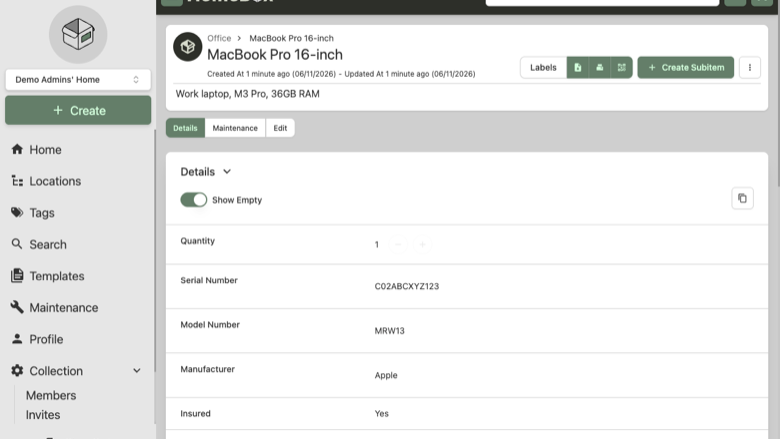Click the Collection gear icon
Viewport: 780px width, 439px height.
tap(17, 370)
